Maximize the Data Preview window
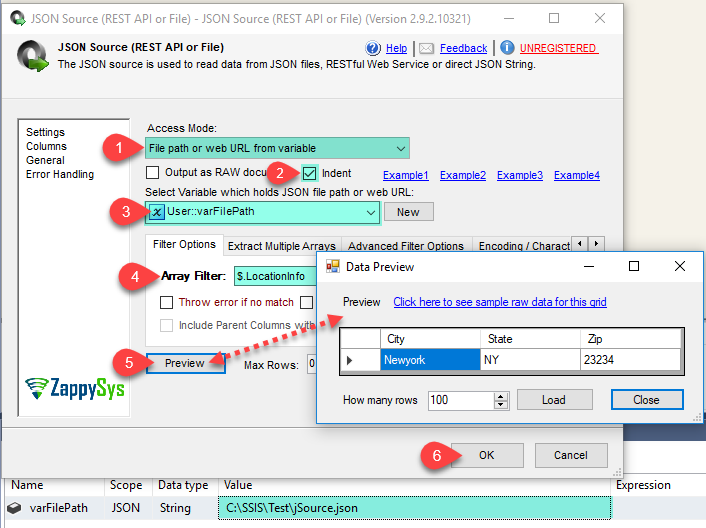Image resolution: width=706 pixels, height=528 pixels. click(x=634, y=266)
